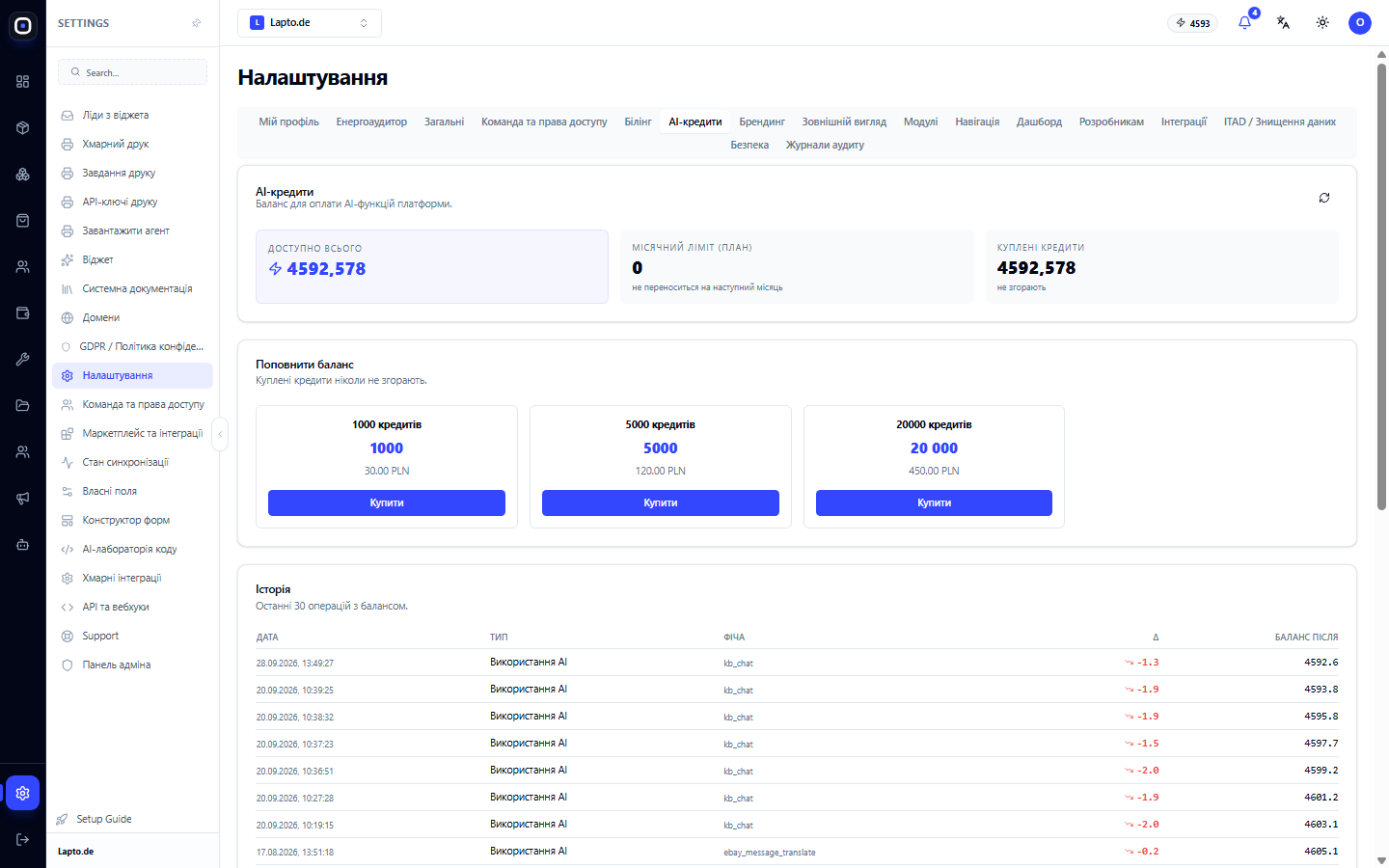The width and height of the screenshot is (1389, 868).
Task: Open the wrench tools icon in left rail
Action: pos(23,360)
